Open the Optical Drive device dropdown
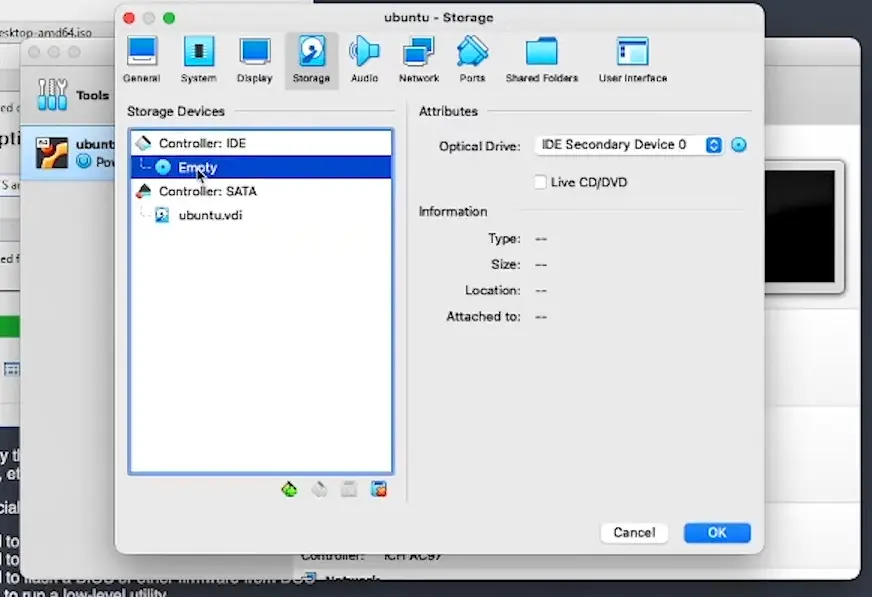 point(628,145)
